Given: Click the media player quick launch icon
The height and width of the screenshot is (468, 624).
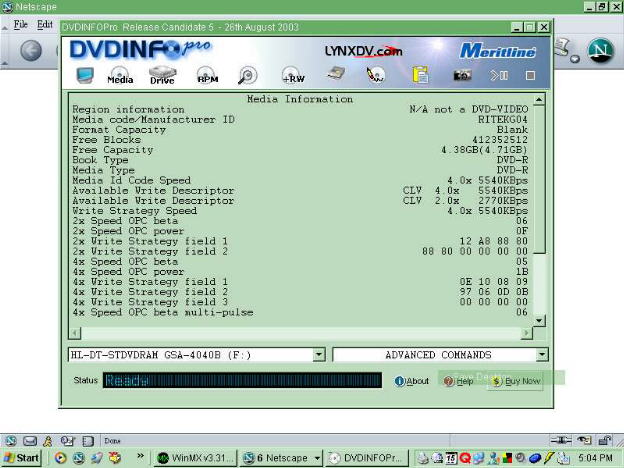Looking at the screenshot, I should 60,458.
